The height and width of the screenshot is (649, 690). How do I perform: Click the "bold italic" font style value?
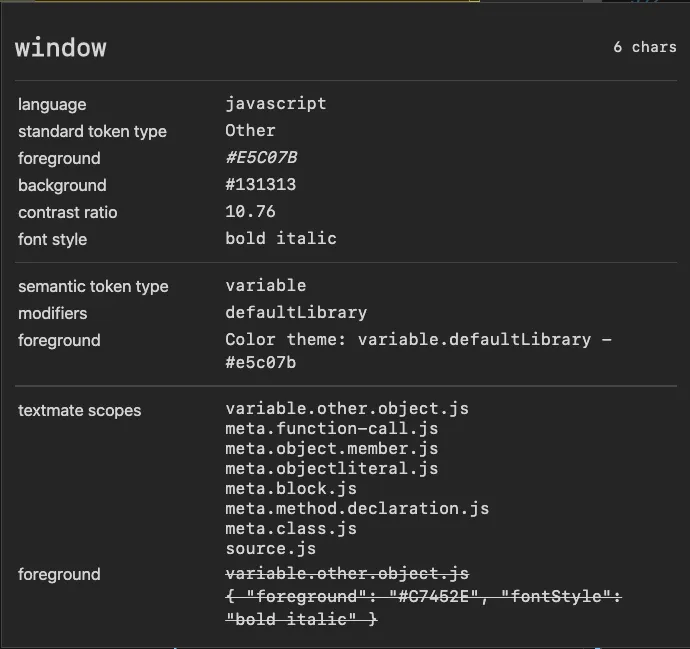(x=280, y=238)
